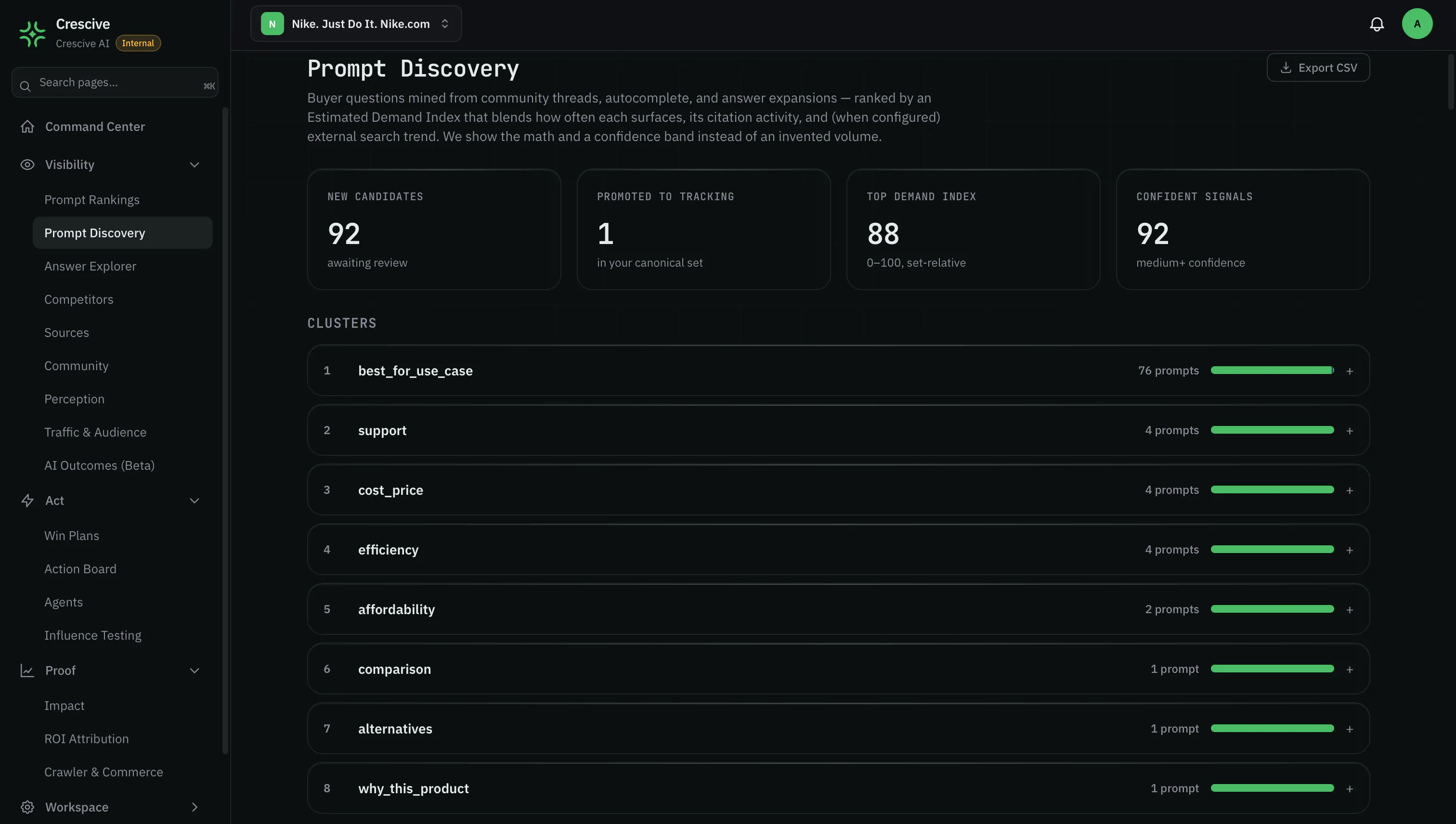Viewport: 1456px width, 824px height.
Task: Click the Prompt Discovery page heading
Action: (413, 68)
